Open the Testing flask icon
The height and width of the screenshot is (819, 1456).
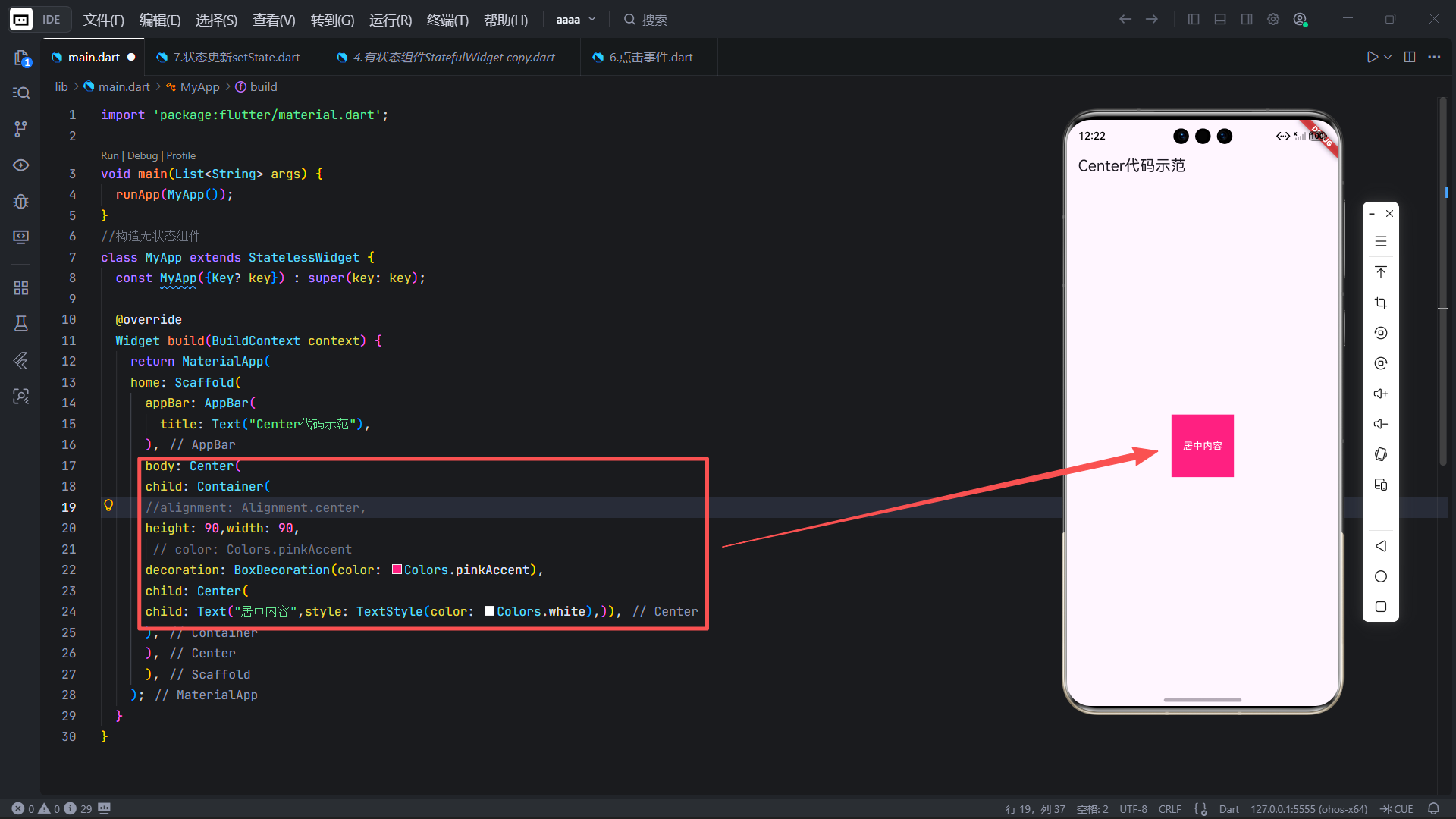coord(21,324)
